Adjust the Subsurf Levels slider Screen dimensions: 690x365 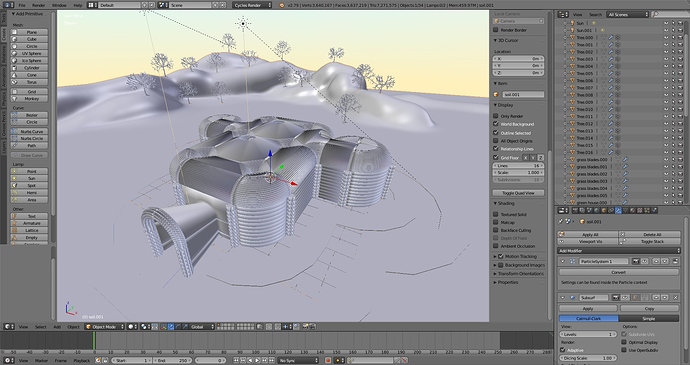click(588, 334)
